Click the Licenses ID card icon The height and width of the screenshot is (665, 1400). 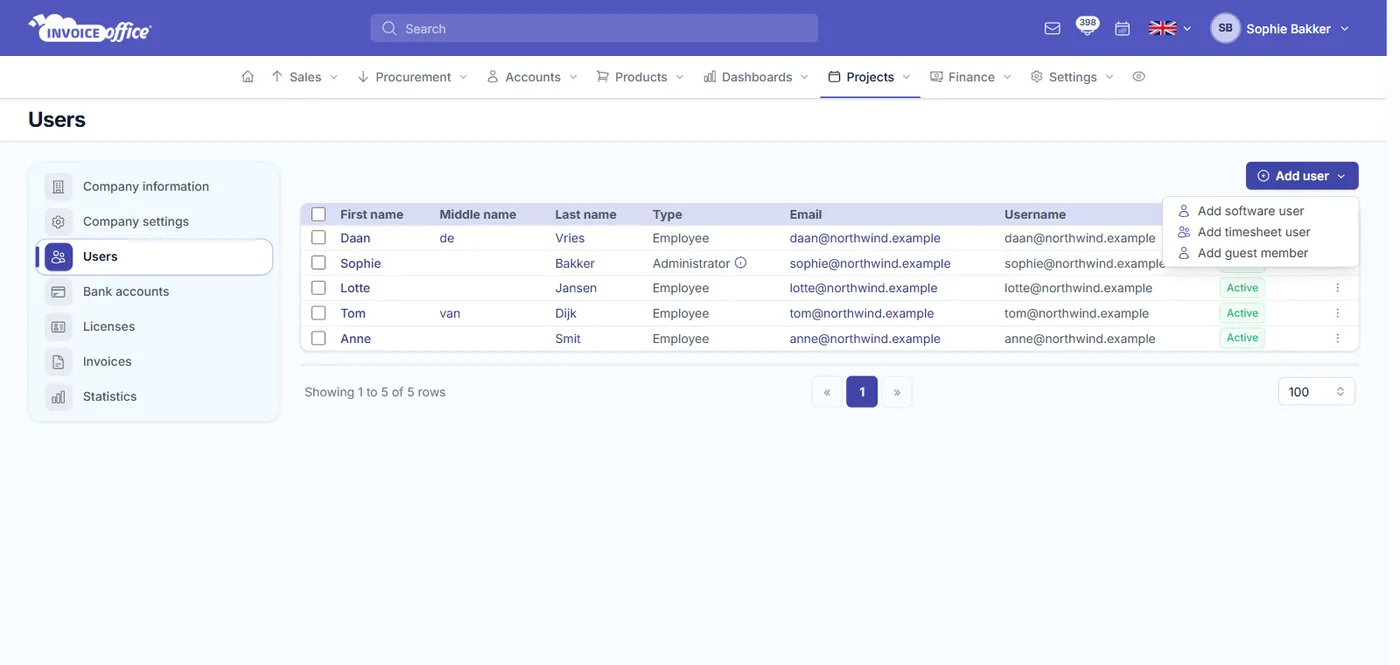pos(59,327)
